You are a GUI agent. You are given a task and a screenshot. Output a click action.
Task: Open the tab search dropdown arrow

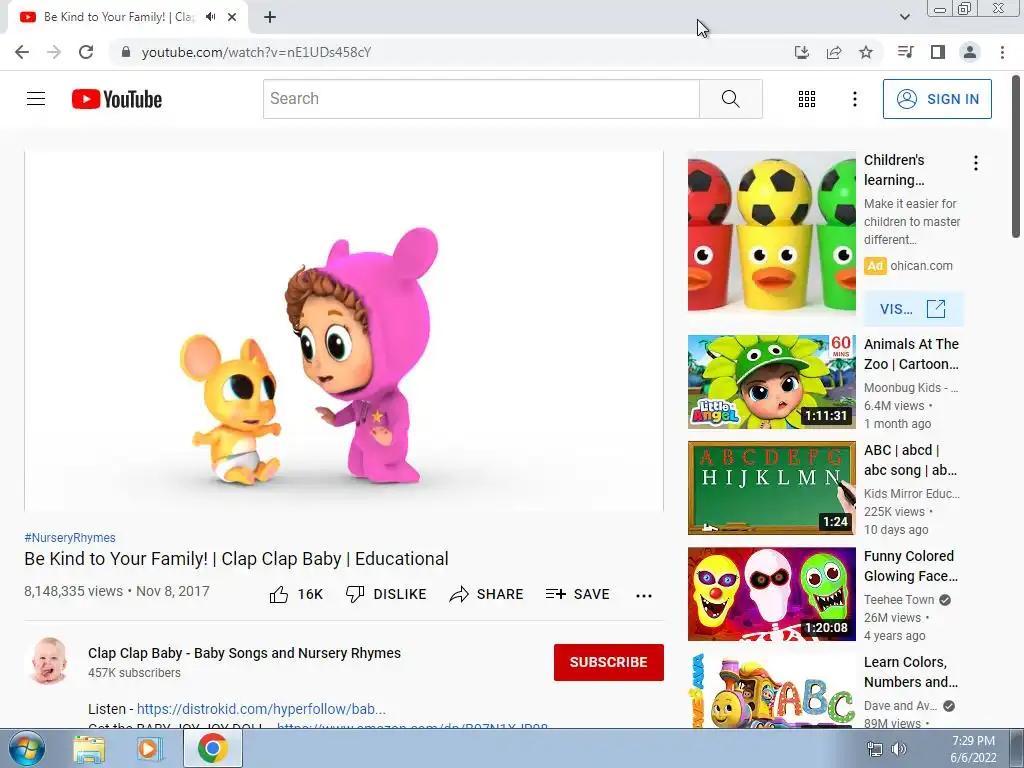(x=904, y=17)
